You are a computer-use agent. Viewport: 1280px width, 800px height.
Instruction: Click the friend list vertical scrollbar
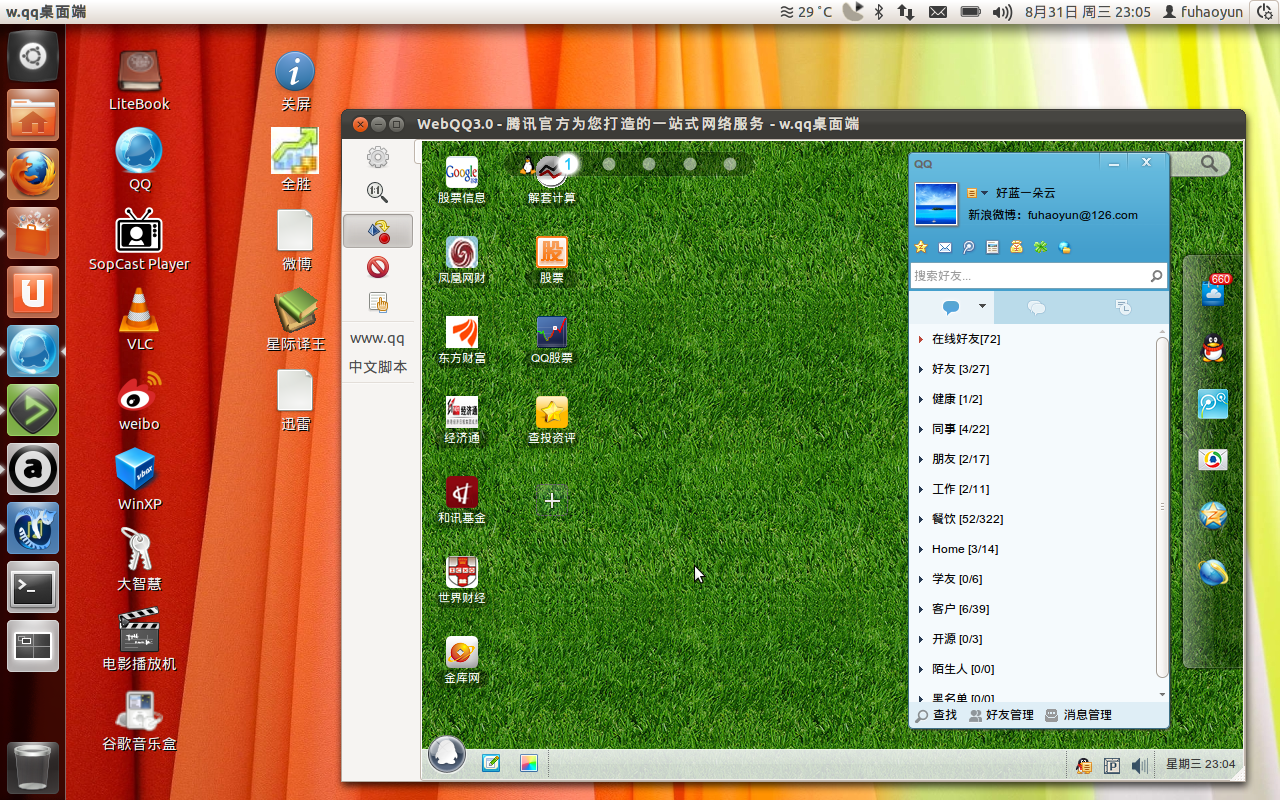(x=1162, y=507)
